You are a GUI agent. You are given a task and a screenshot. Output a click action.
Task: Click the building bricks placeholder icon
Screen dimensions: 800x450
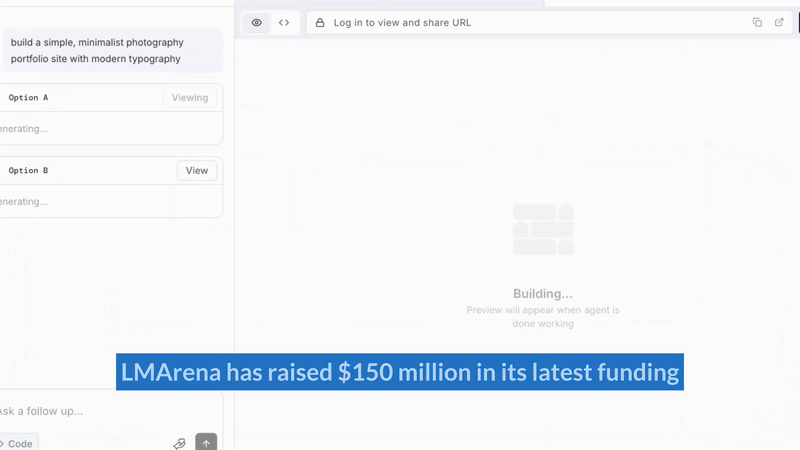pos(543,230)
